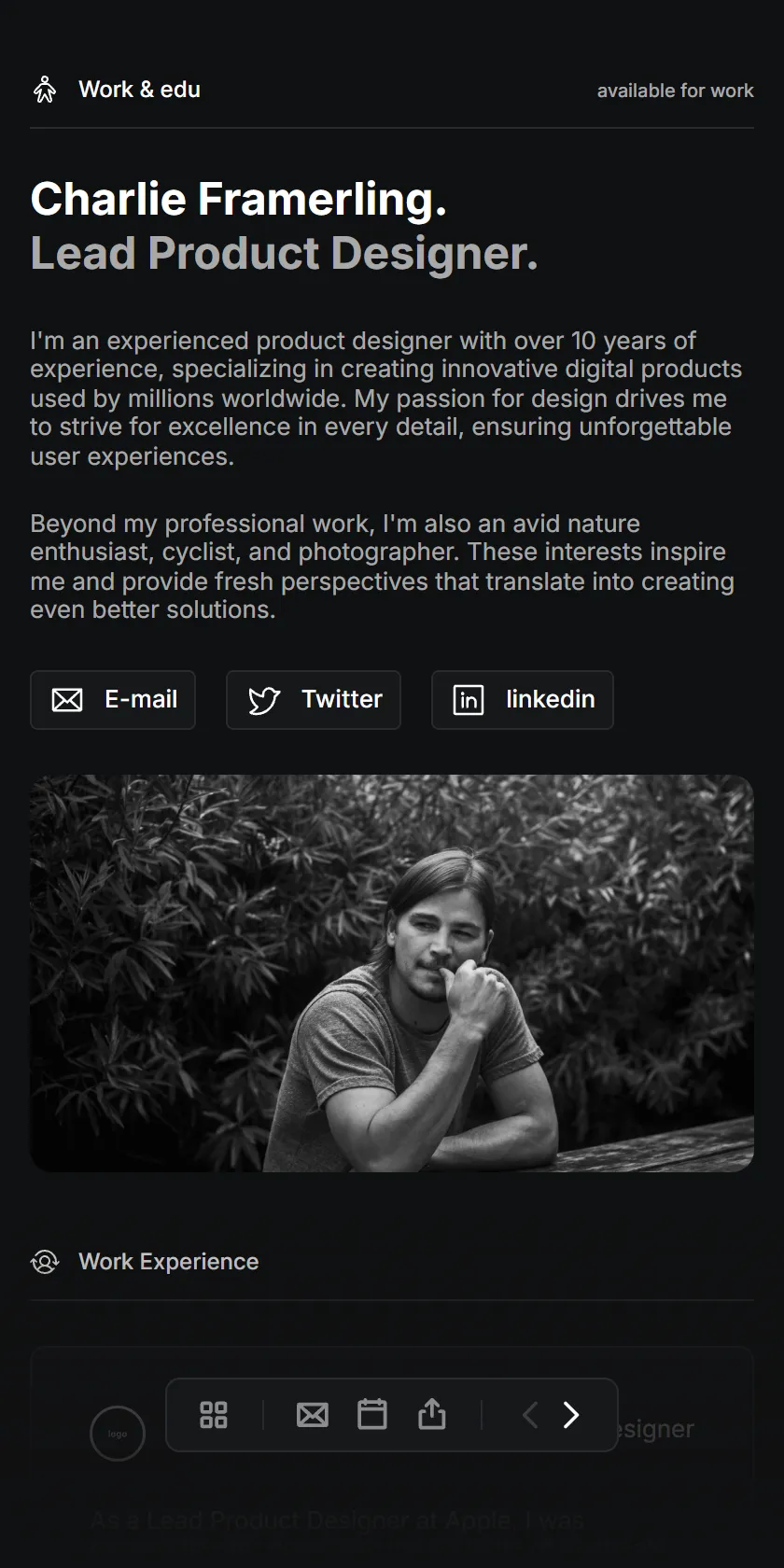Go to previous page with left chevron
784x1568 pixels.
click(x=530, y=1415)
